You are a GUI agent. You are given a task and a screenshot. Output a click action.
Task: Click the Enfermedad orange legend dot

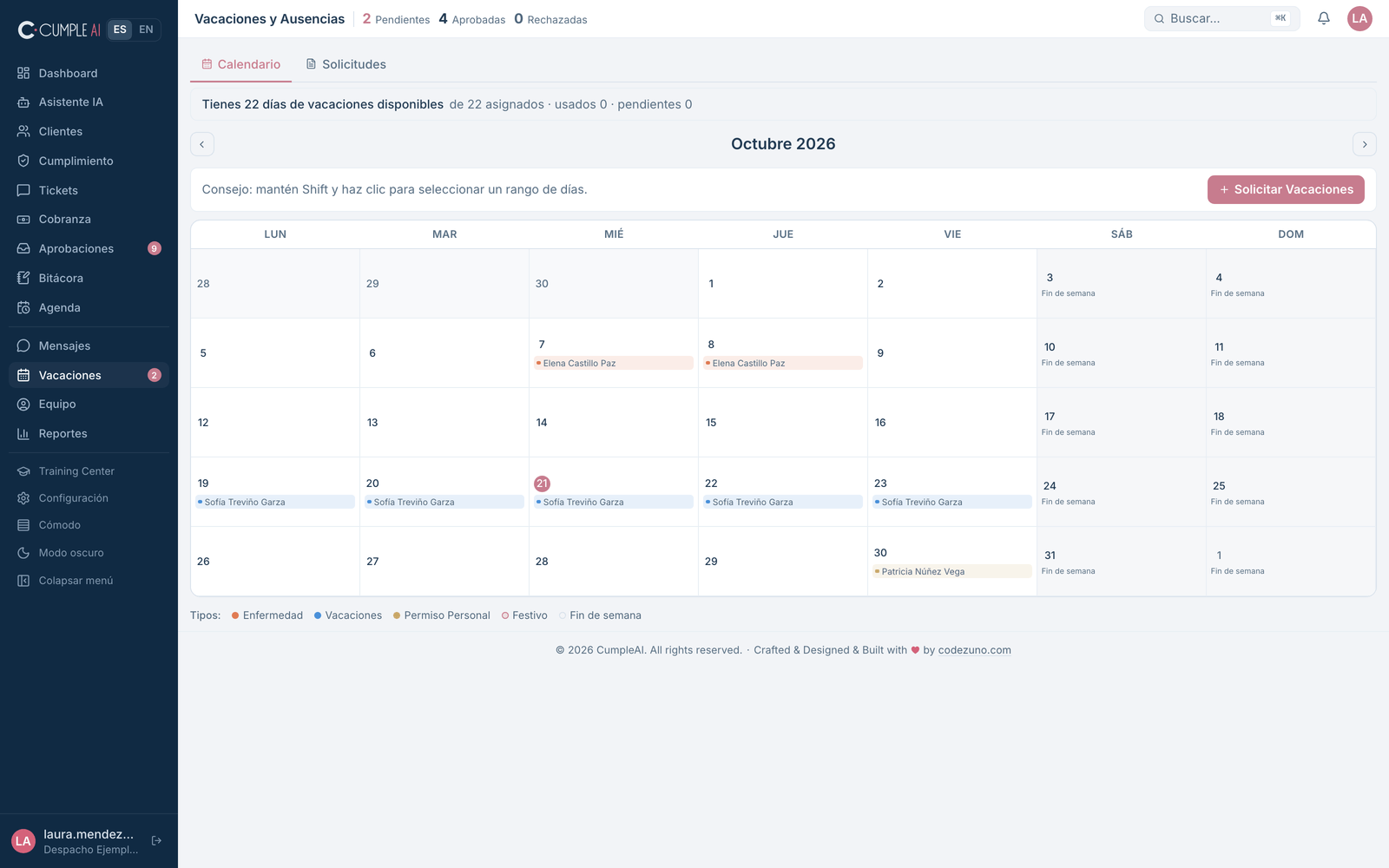pos(235,615)
